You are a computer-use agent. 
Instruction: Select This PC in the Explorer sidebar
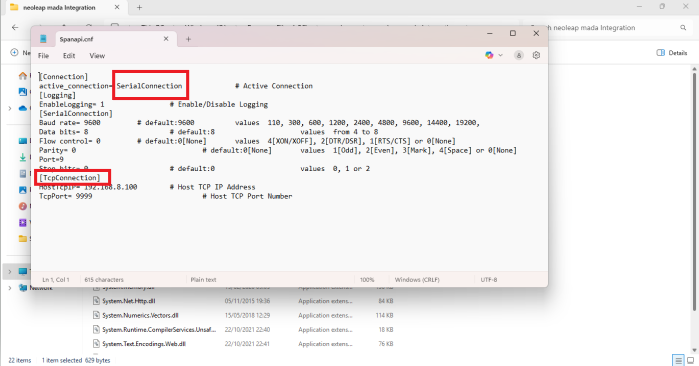tap(23, 271)
